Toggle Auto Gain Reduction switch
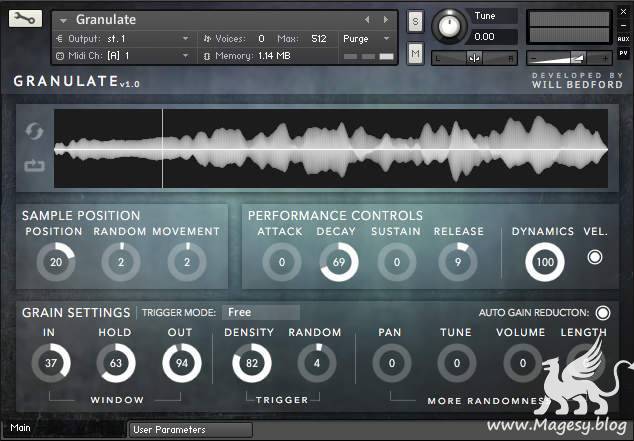The height and width of the screenshot is (441, 634). pyautogui.click(x=602, y=312)
